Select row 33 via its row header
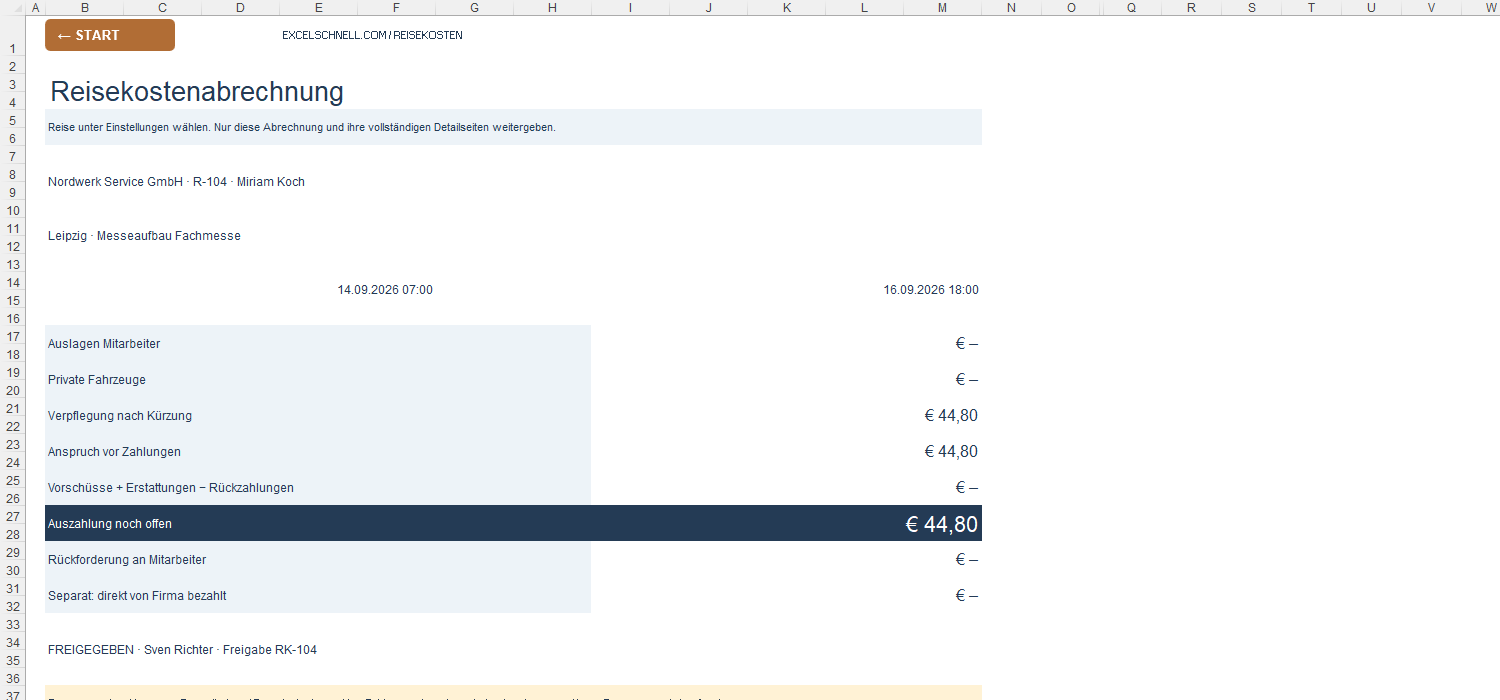Viewport: 1500px width, 700px height. click(14, 624)
